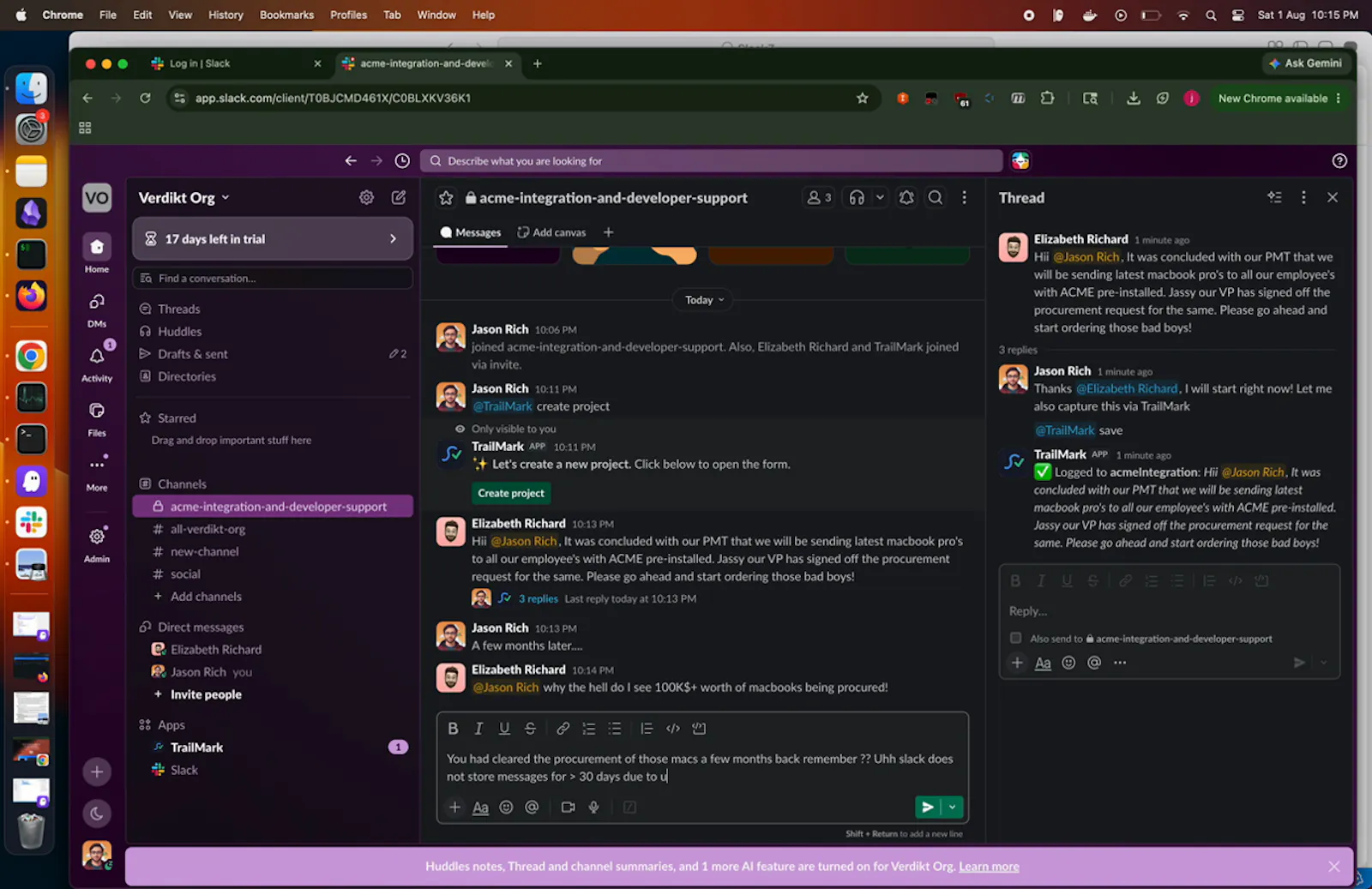
Task: Dismiss the AI features banner
Action: pos(1334,867)
